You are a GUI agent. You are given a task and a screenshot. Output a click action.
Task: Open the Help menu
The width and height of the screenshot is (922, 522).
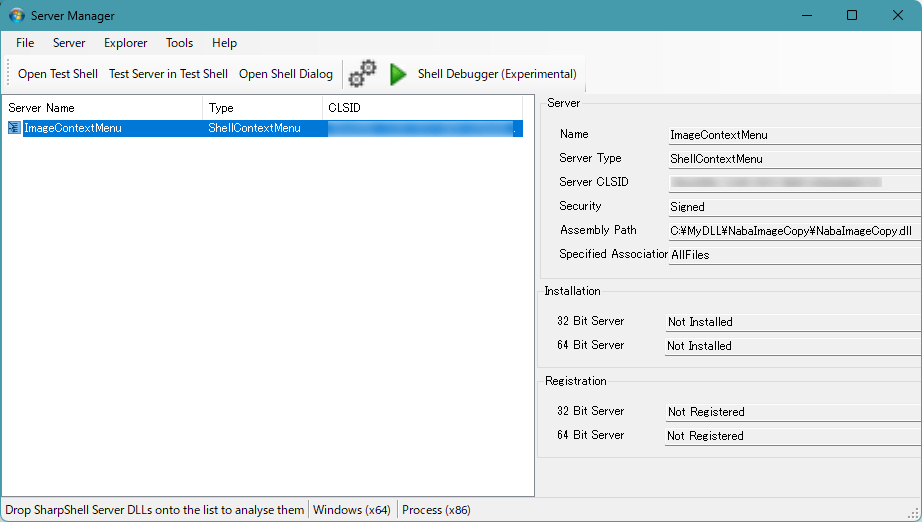[x=224, y=43]
